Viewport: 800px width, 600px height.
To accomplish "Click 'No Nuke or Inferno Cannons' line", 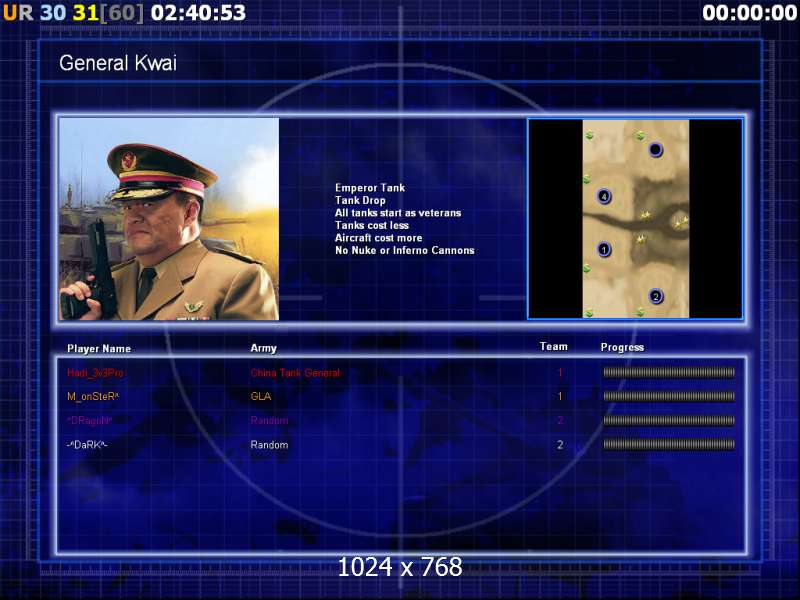I will [405, 251].
